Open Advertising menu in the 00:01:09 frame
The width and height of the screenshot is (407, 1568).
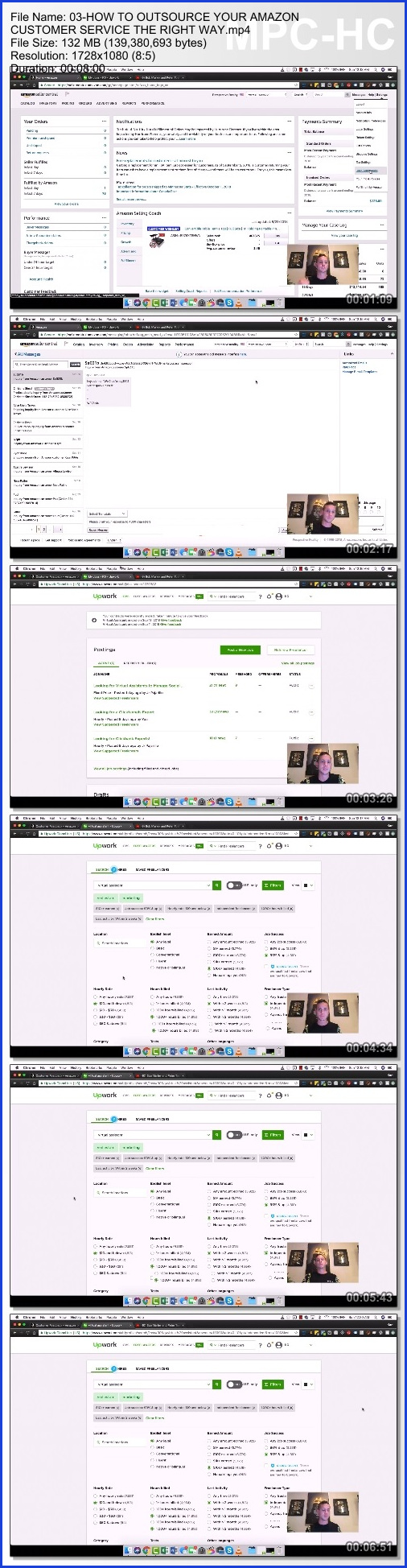pos(107,103)
